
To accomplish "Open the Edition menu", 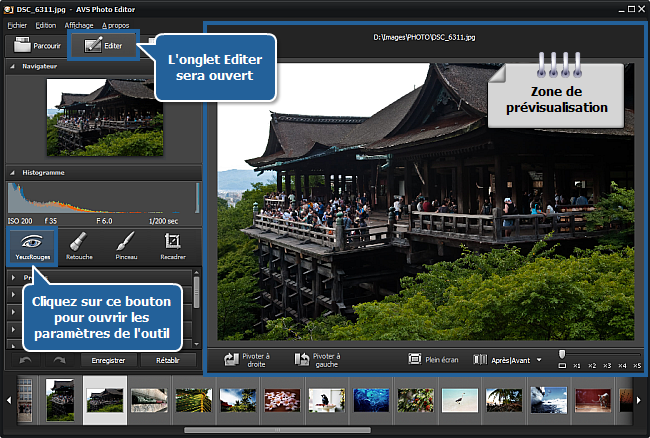I will (x=46, y=25).
